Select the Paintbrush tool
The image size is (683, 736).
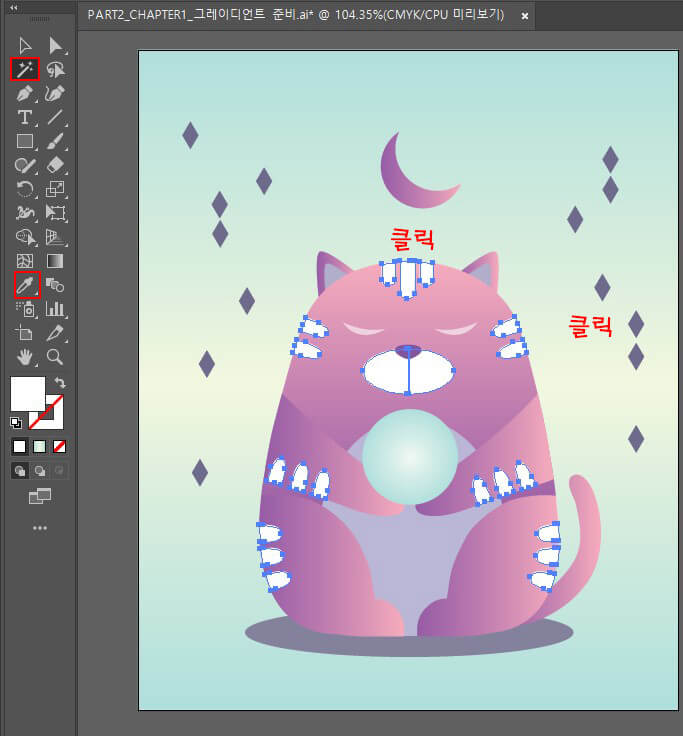[x=55, y=141]
